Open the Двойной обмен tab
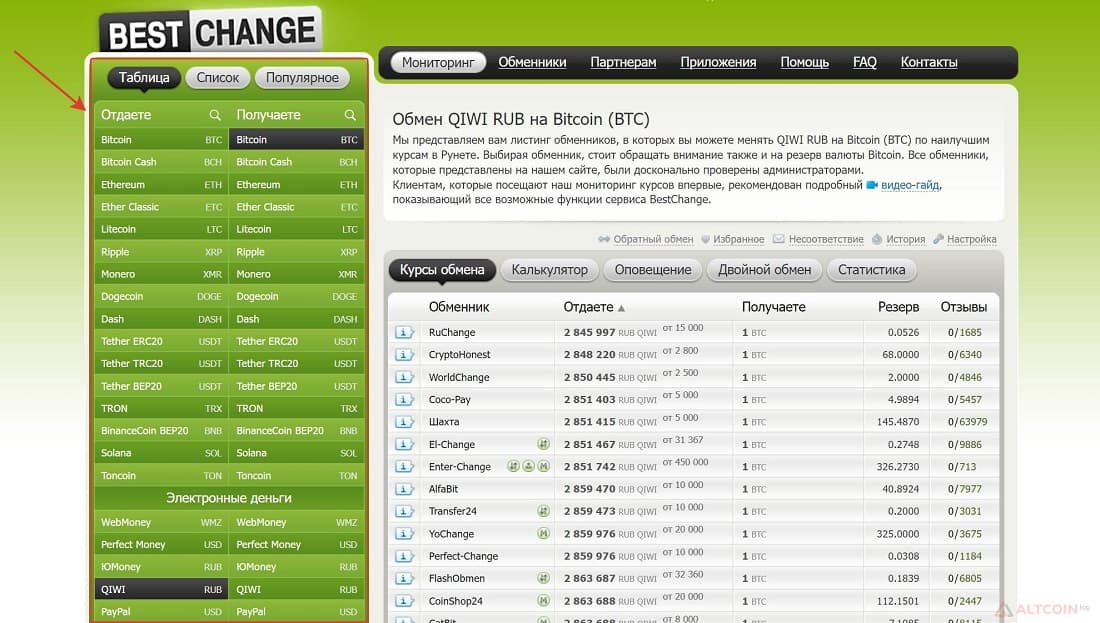This screenshot has height=623, width=1100. [764, 270]
